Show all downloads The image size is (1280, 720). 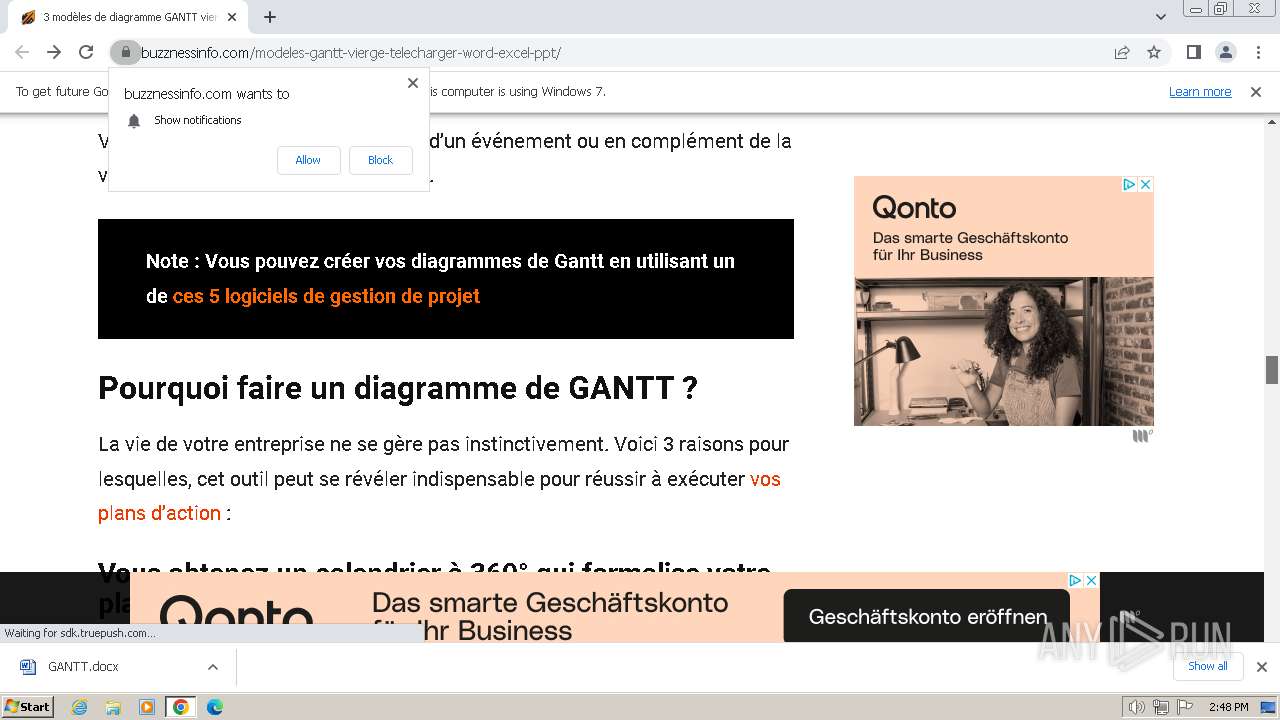point(1207,666)
